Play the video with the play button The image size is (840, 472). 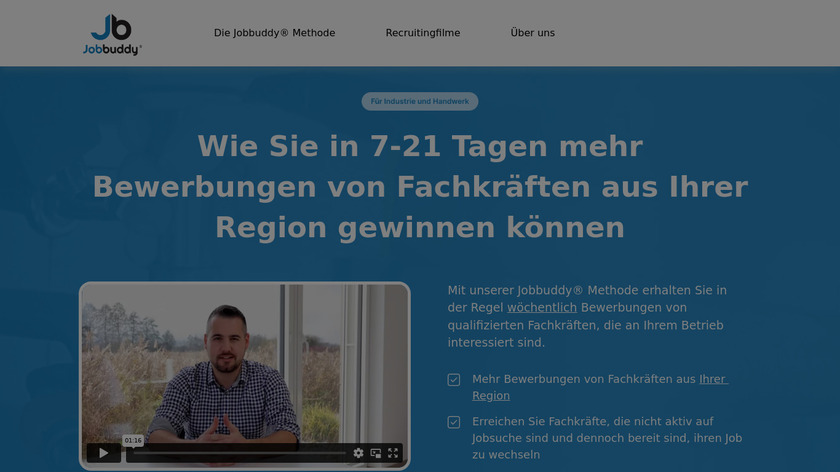(x=104, y=453)
